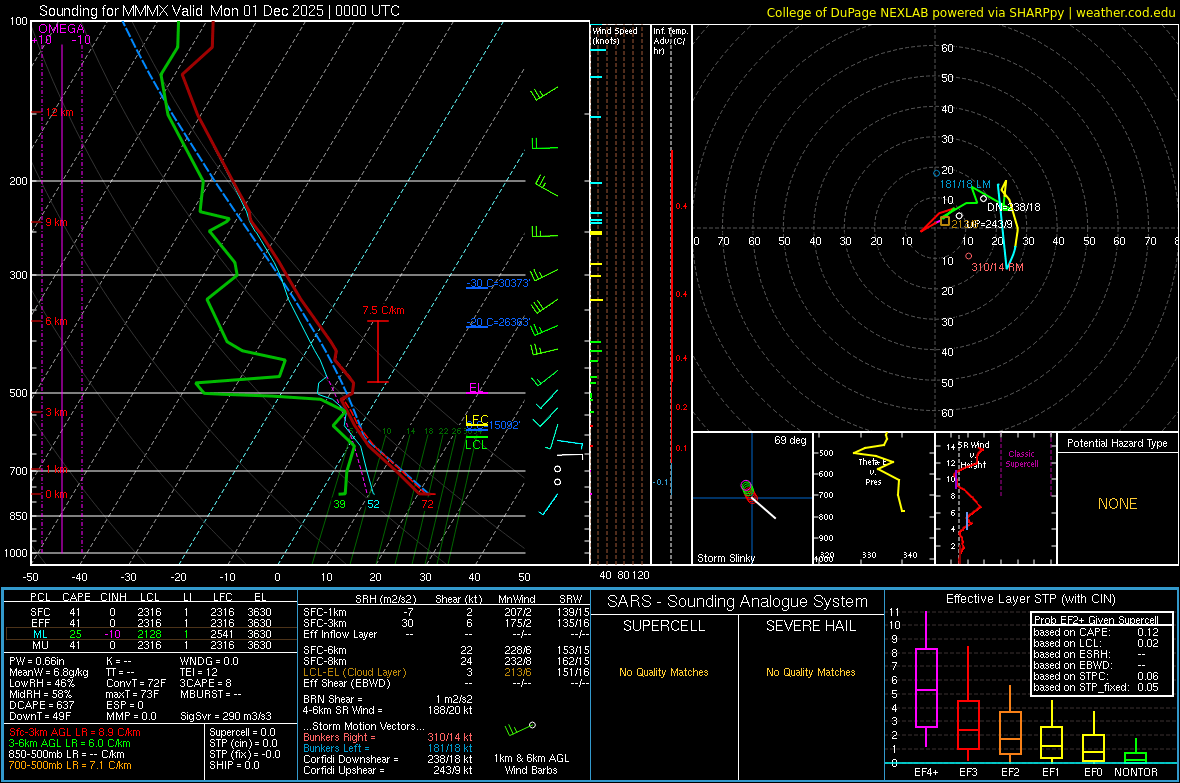The image size is (1180, 783).
Task: Click the '700-500mb LR = 7.1 C/km' line
Action: (69, 766)
